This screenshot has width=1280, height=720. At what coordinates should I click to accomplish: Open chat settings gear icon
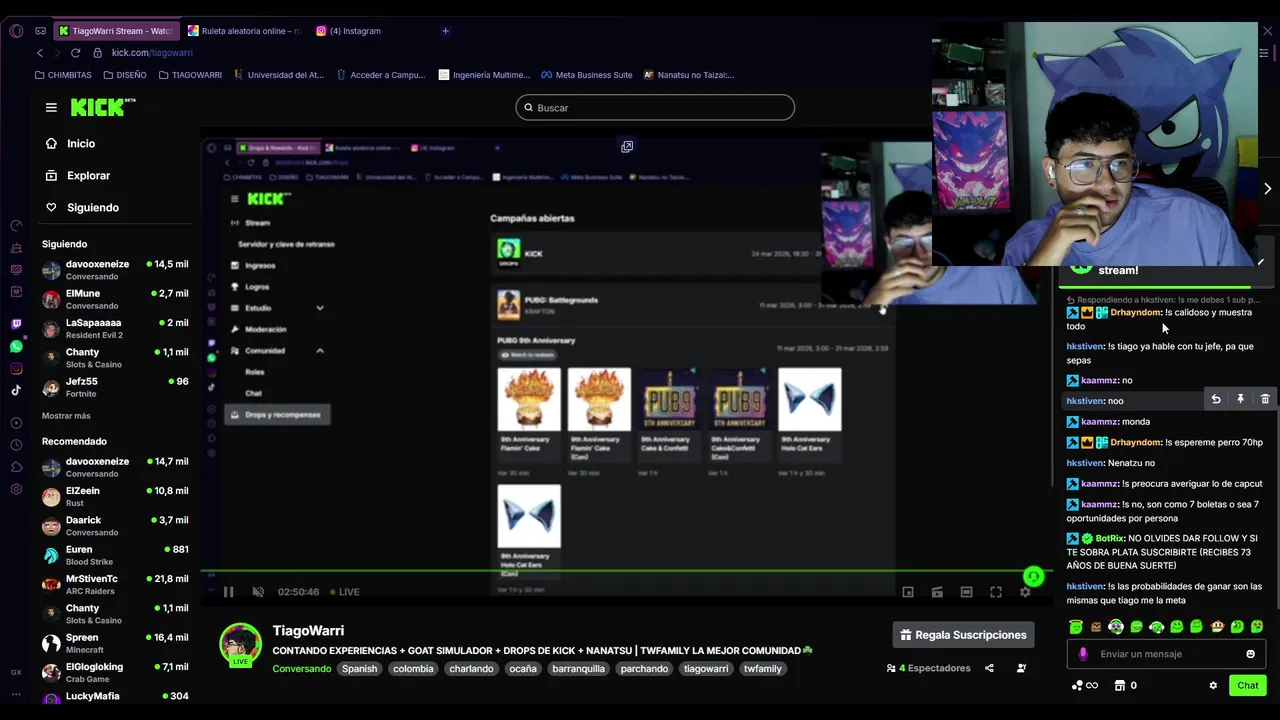[1213, 686]
